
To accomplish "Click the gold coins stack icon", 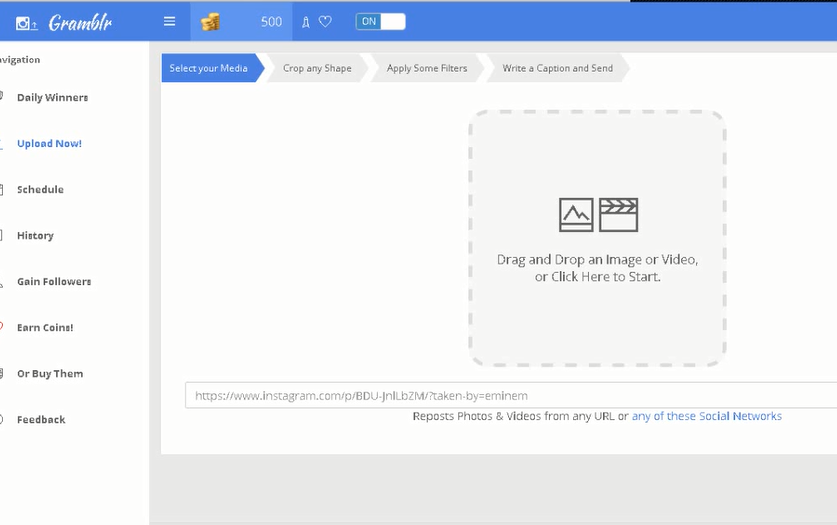I will 210,22.
